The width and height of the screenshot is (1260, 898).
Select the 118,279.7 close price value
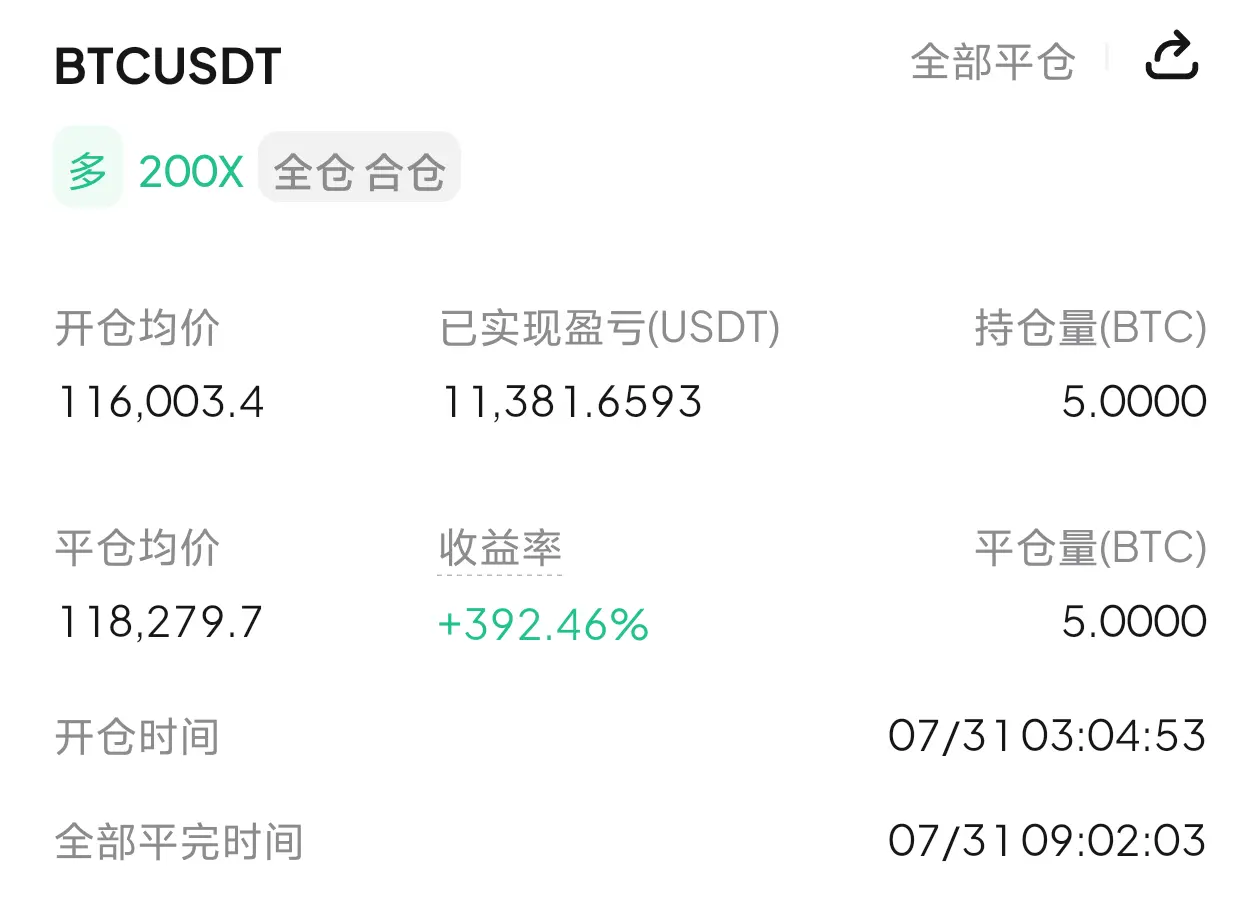(x=159, y=623)
